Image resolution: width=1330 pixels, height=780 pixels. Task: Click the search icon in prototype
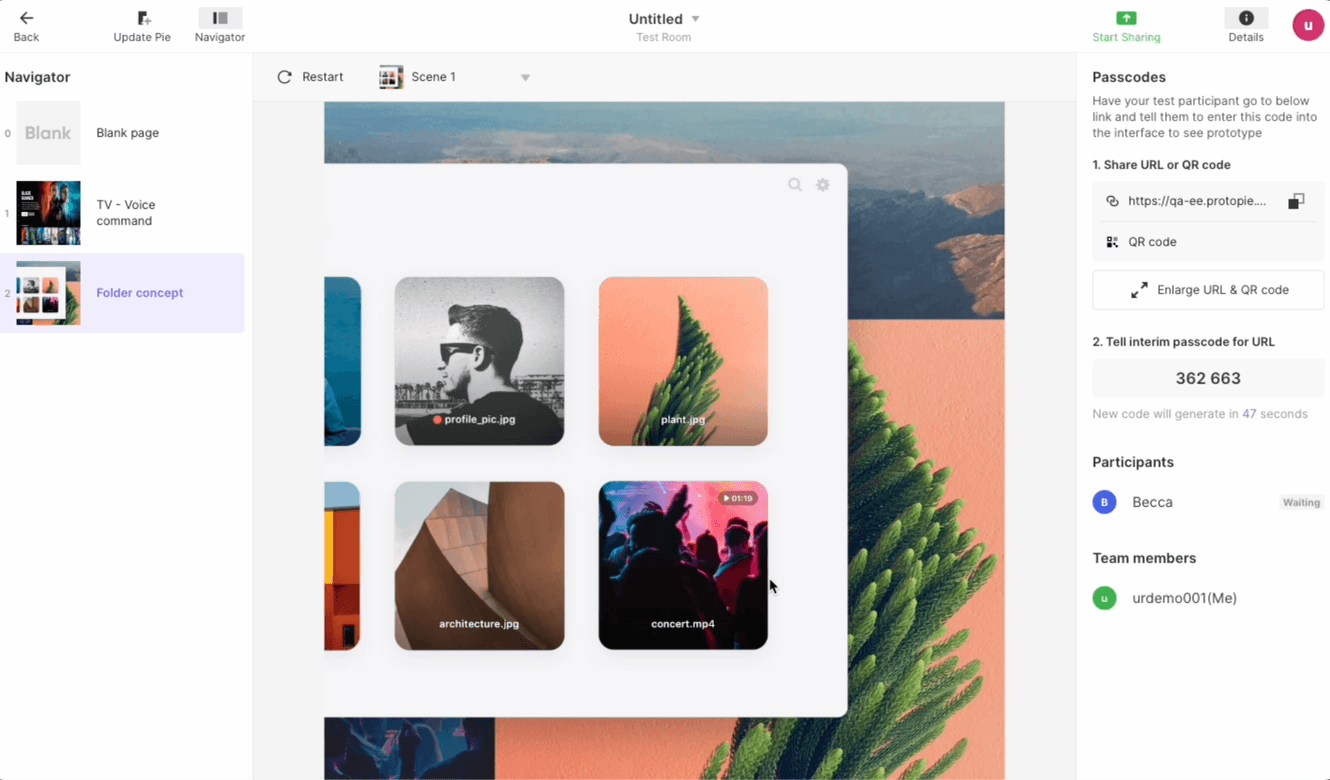(x=795, y=185)
